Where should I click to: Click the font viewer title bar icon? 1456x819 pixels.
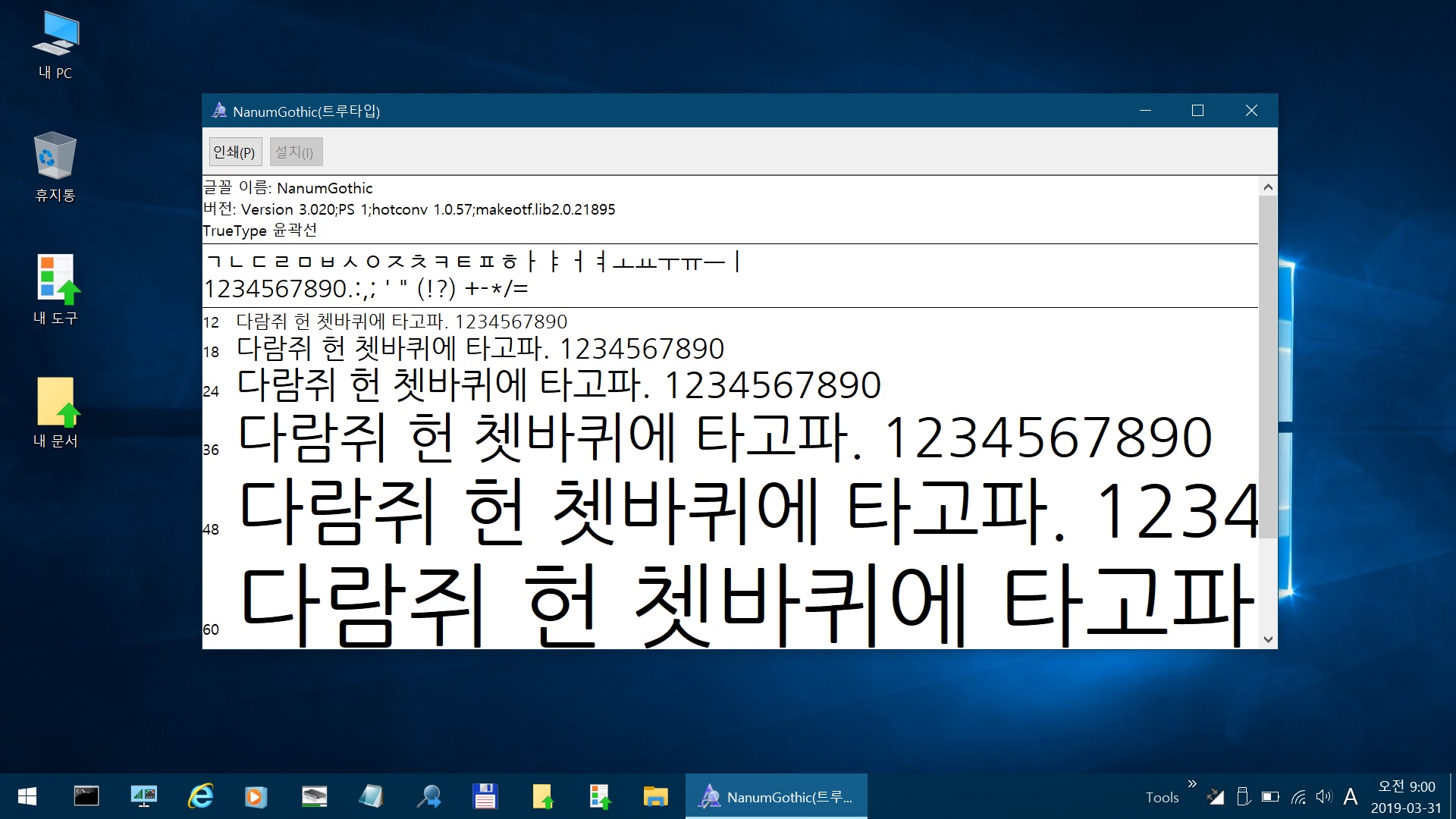(219, 111)
